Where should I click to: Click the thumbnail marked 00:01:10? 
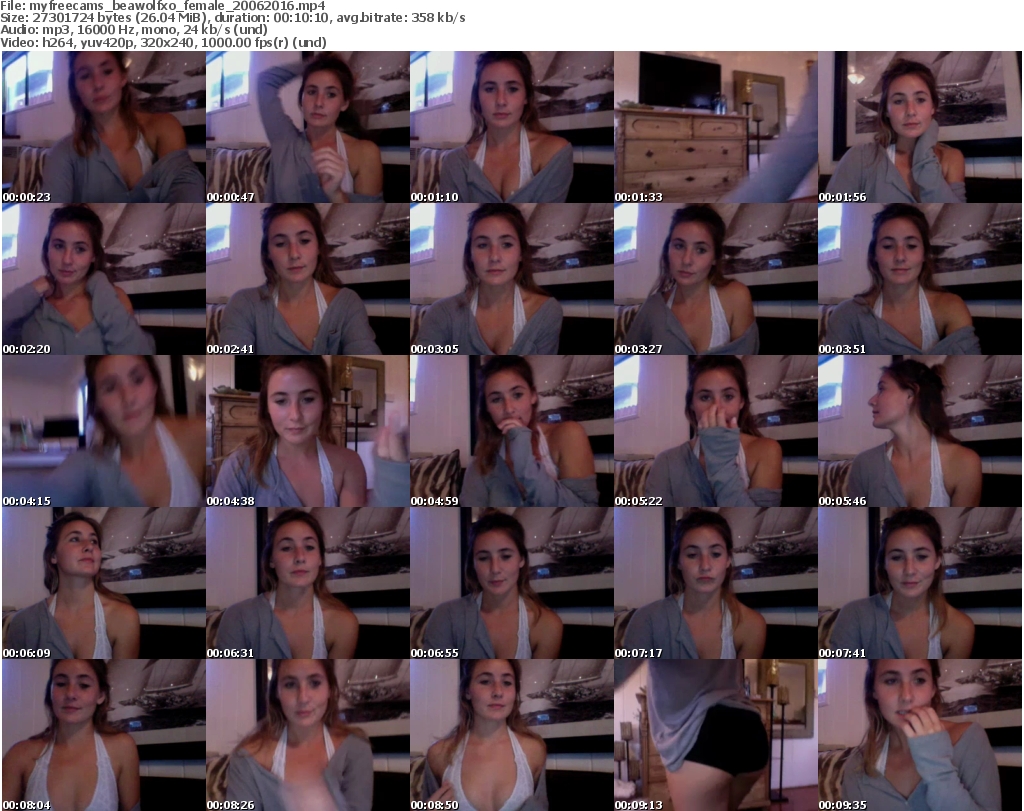(511, 127)
